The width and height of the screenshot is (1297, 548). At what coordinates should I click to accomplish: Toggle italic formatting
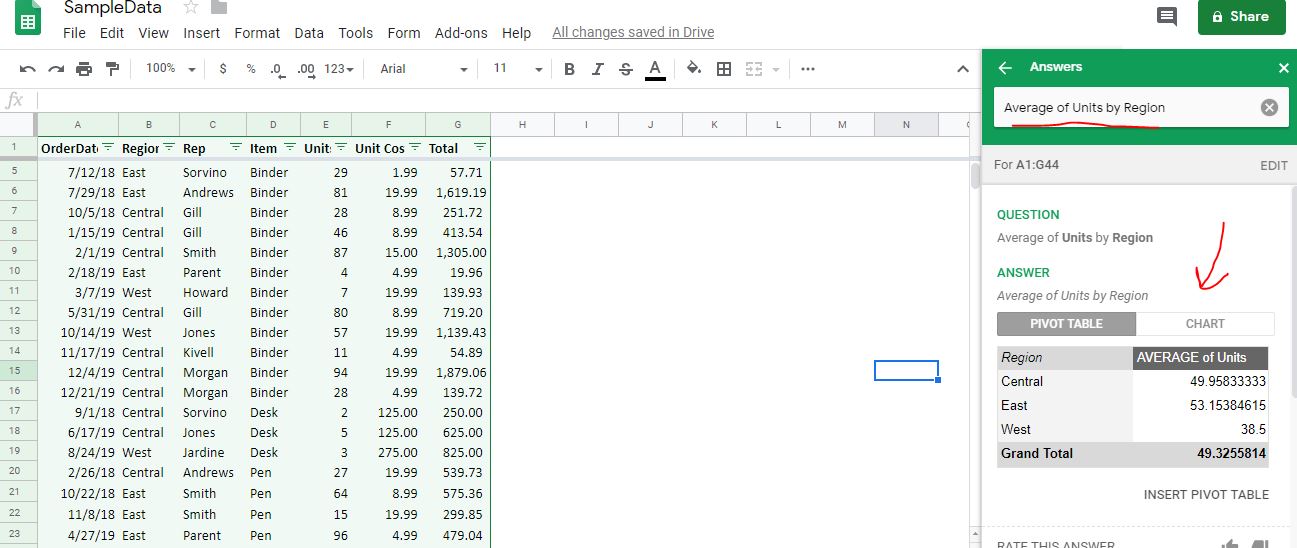598,69
